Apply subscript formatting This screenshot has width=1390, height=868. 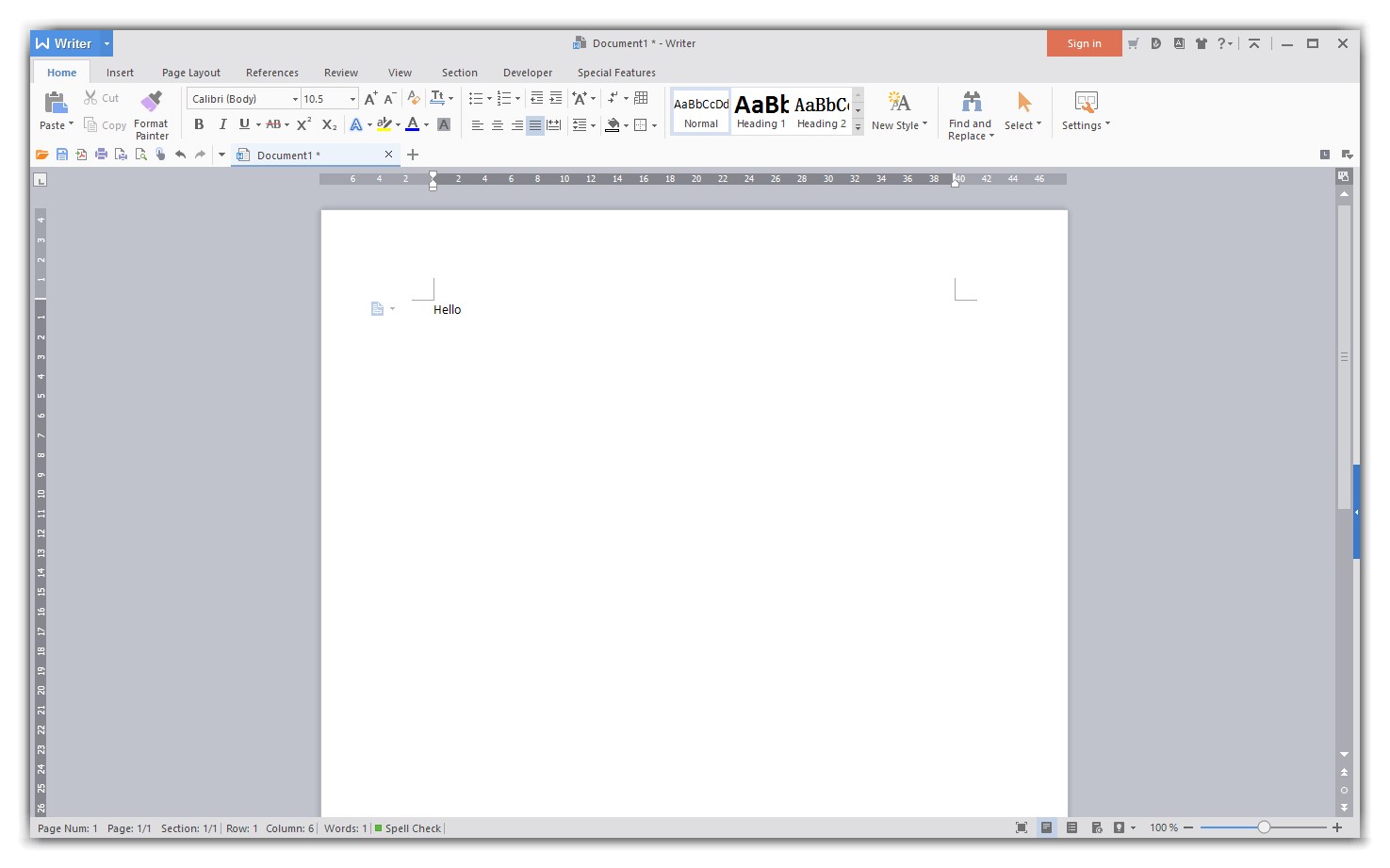tap(328, 123)
